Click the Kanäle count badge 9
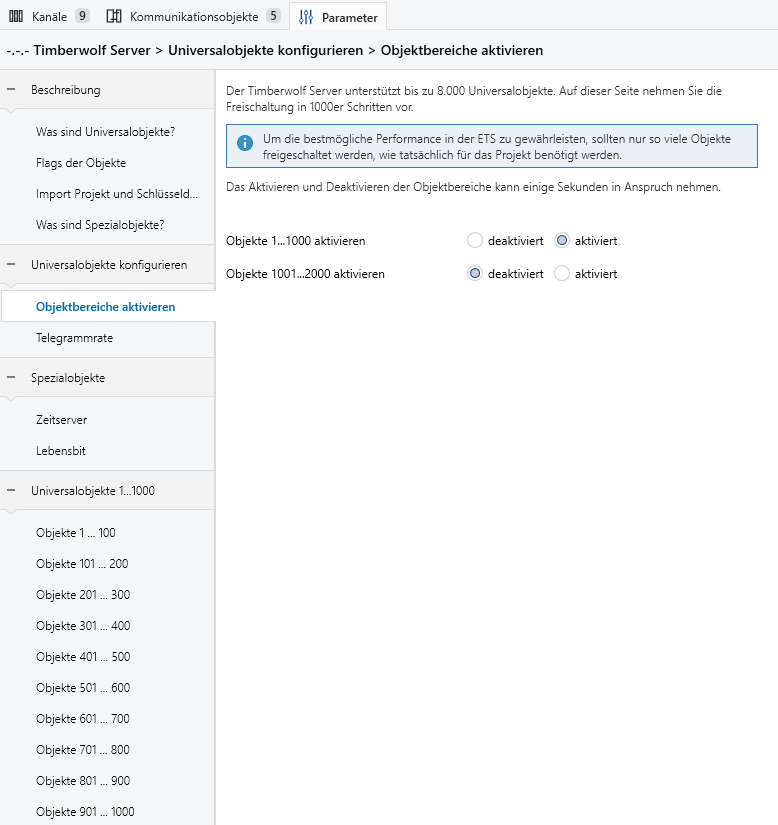 [x=82, y=16]
